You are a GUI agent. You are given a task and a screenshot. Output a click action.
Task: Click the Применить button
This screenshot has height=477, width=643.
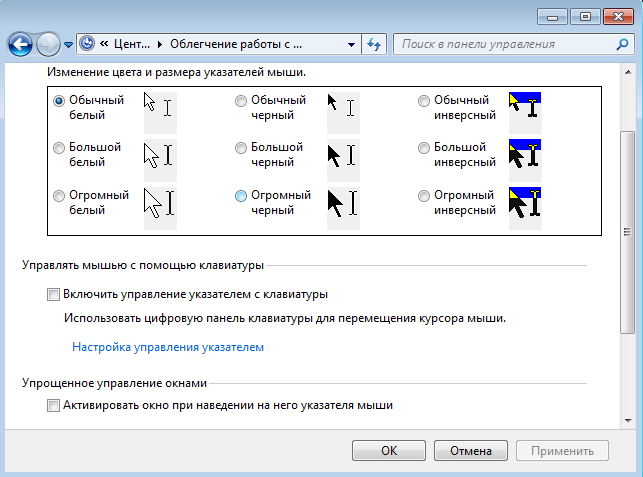pos(562,451)
